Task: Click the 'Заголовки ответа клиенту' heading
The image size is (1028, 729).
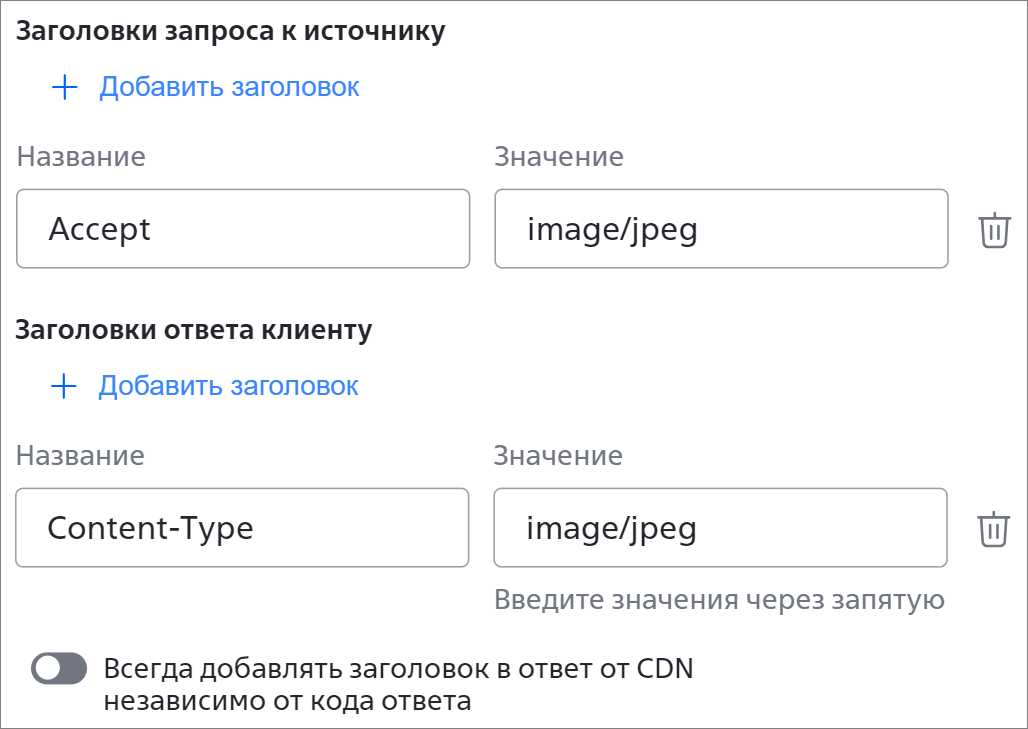Action: (193, 330)
